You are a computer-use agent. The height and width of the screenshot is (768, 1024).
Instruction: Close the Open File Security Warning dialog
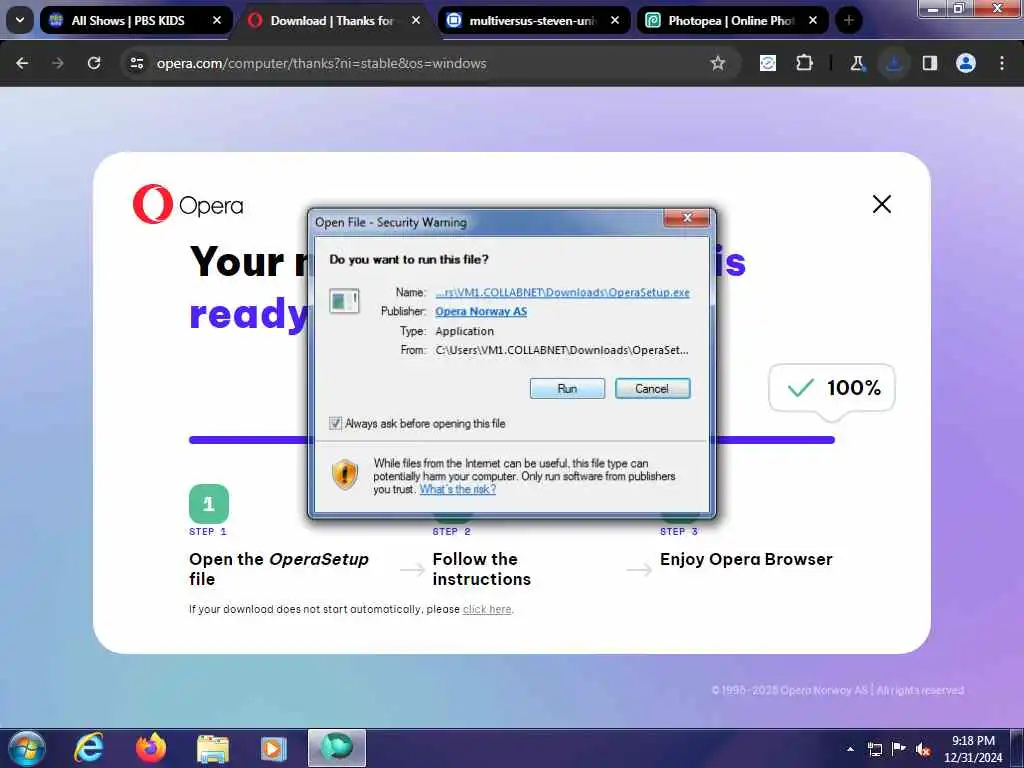(x=687, y=217)
